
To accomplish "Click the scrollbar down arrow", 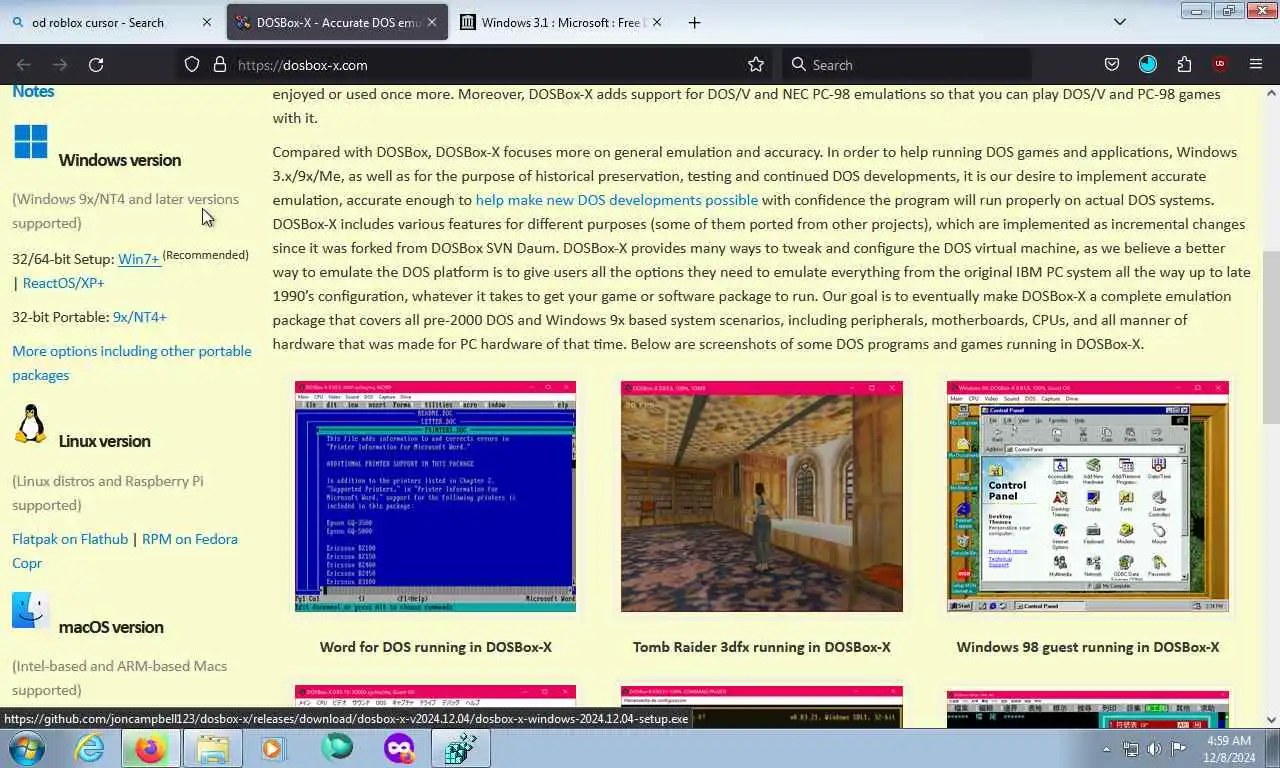I will 1271,719.
